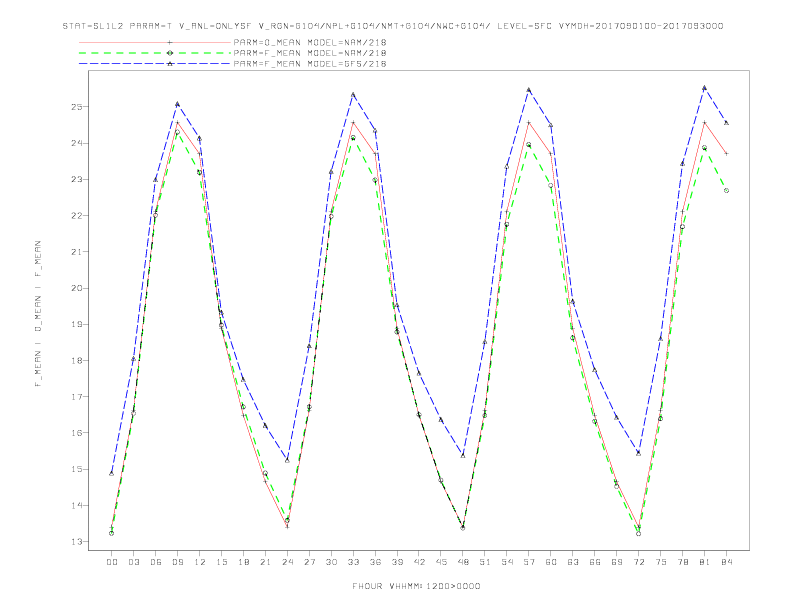Click x-axis forecast hour label 18

[x=243, y=562]
